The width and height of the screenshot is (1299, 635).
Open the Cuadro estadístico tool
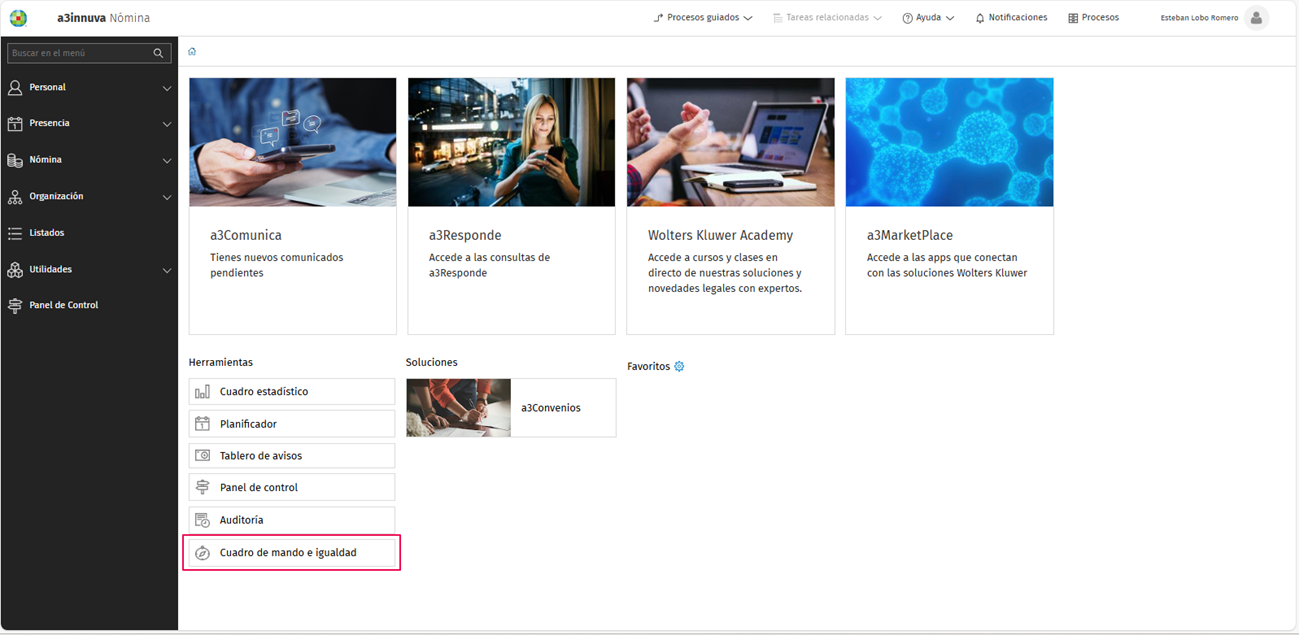292,391
